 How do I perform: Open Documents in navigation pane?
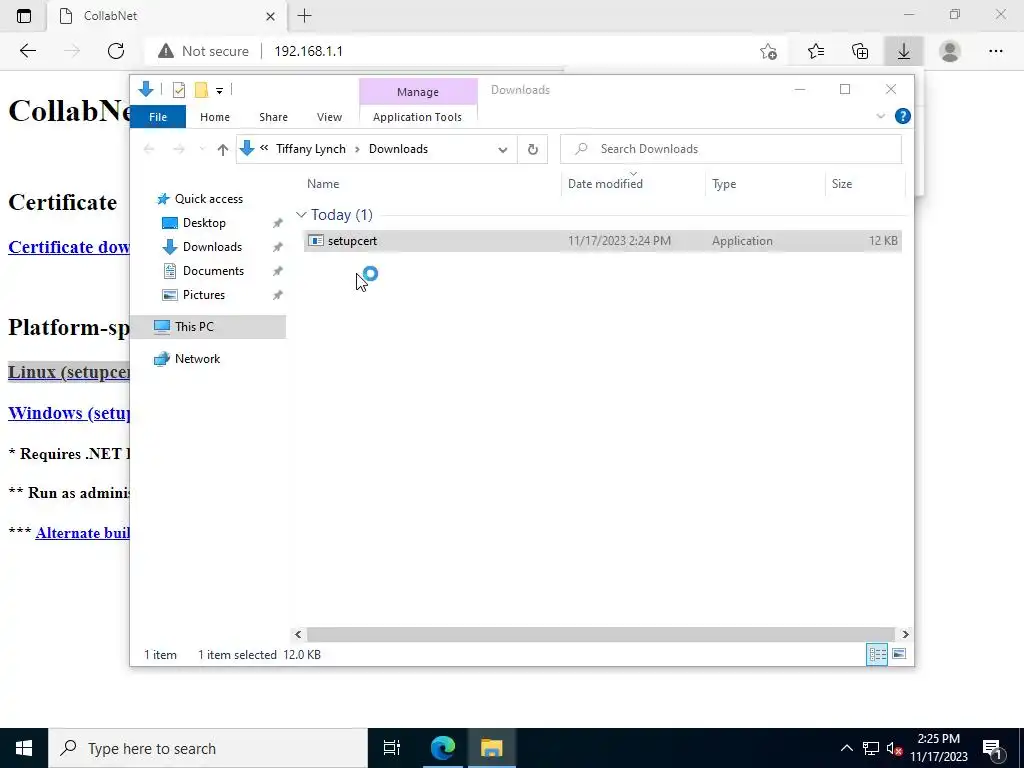[x=213, y=271]
